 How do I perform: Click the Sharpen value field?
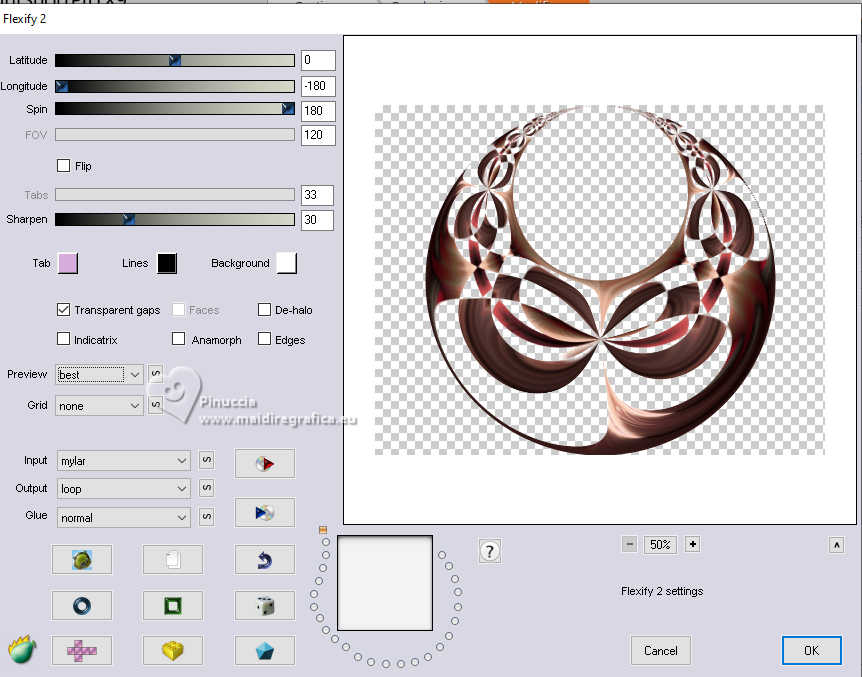[x=317, y=219]
